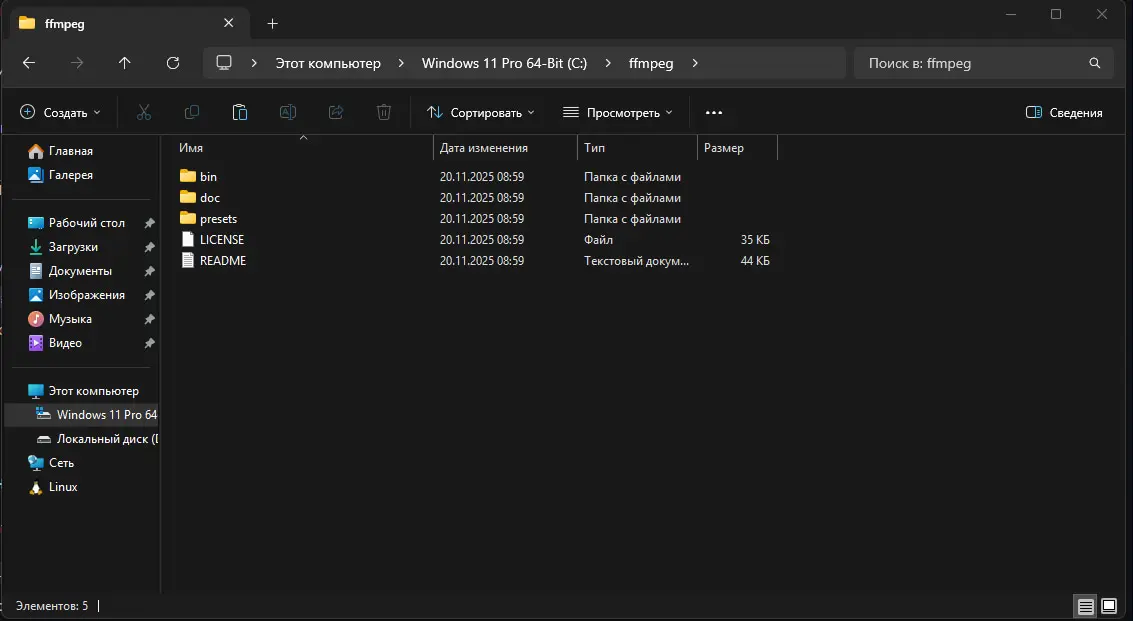Viewport: 1133px width, 621px height.
Task: Unpin Рабочий стол via its pin icon
Action: coord(150,223)
